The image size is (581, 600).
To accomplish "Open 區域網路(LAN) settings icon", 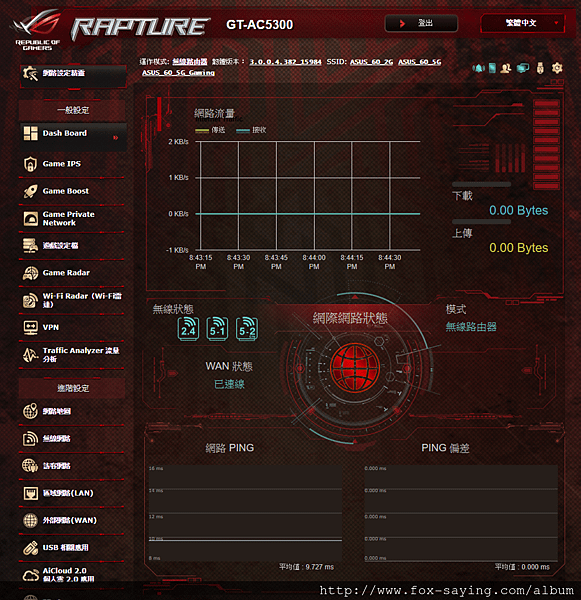I will [x=30, y=493].
